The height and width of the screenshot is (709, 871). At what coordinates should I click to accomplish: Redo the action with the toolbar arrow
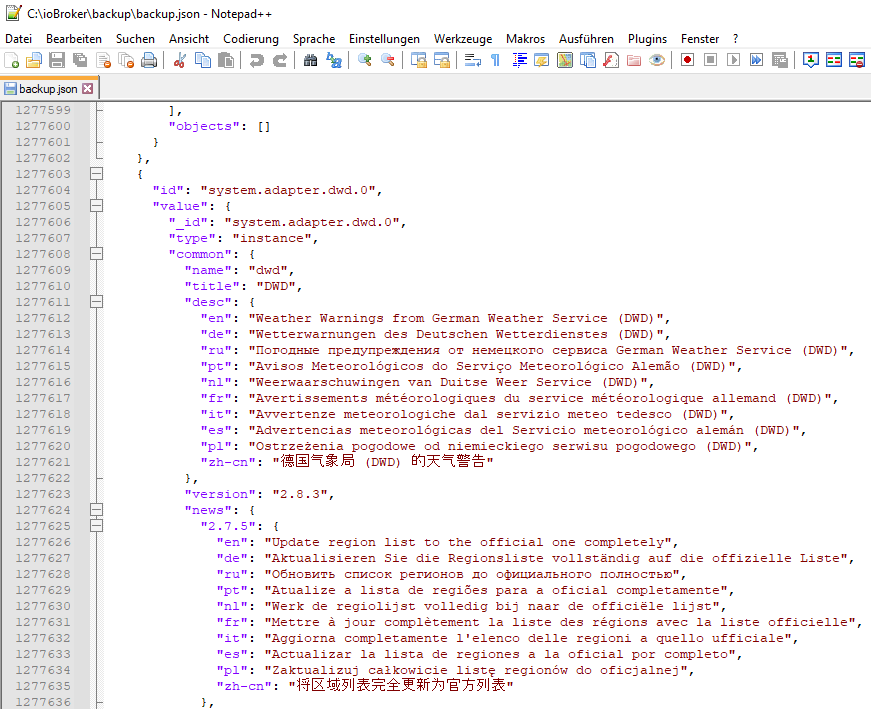[279, 60]
